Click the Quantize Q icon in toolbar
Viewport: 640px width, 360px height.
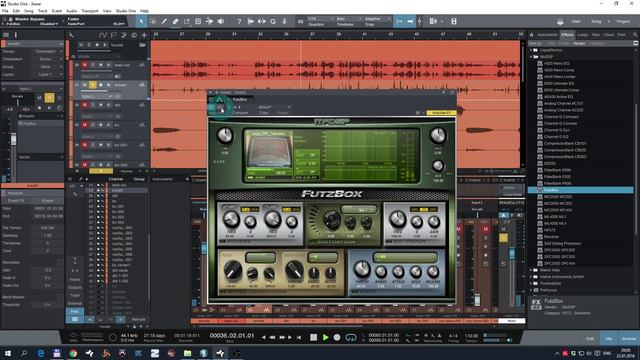(x=273, y=21)
